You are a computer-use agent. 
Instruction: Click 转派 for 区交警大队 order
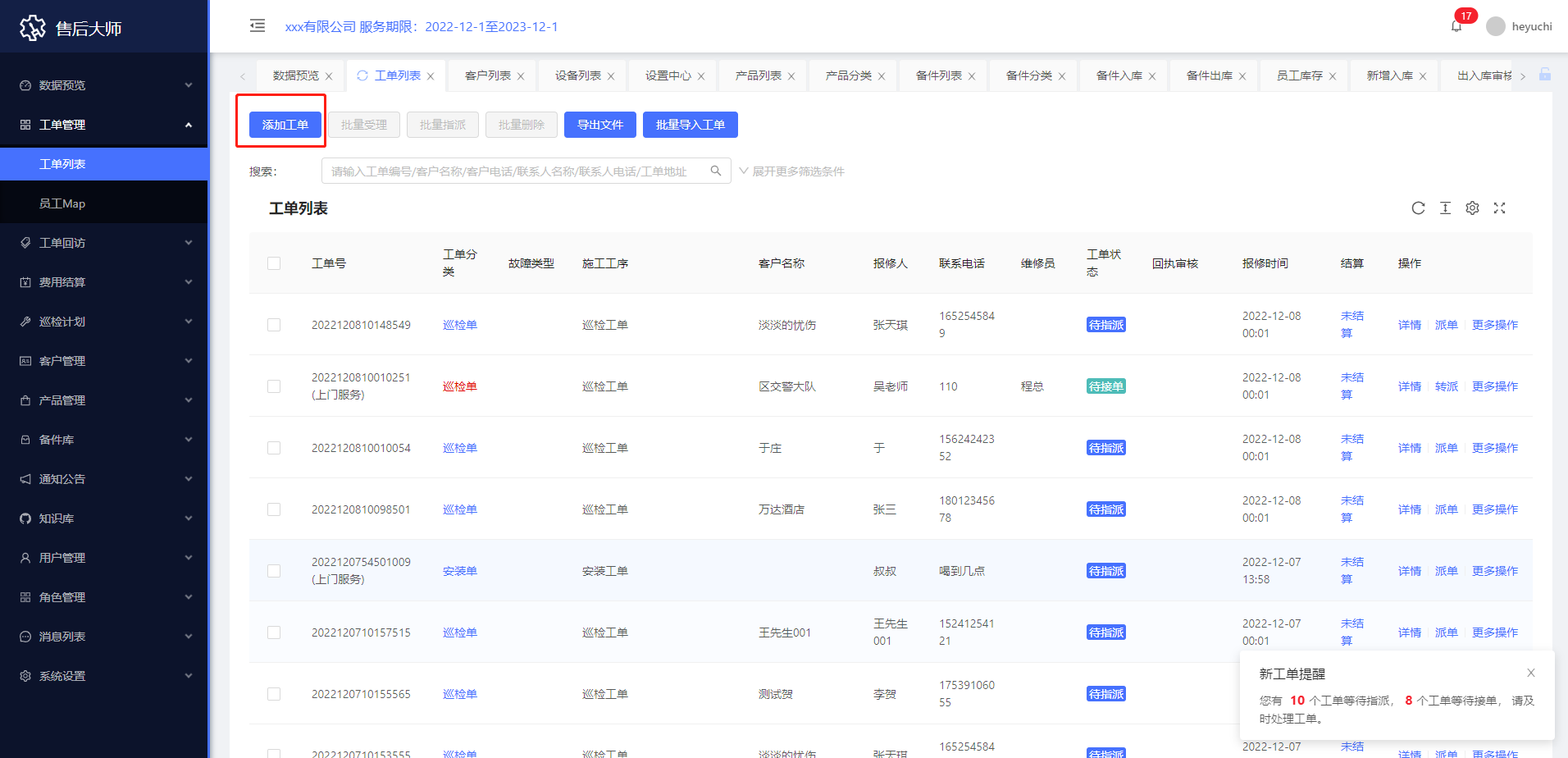1447,386
